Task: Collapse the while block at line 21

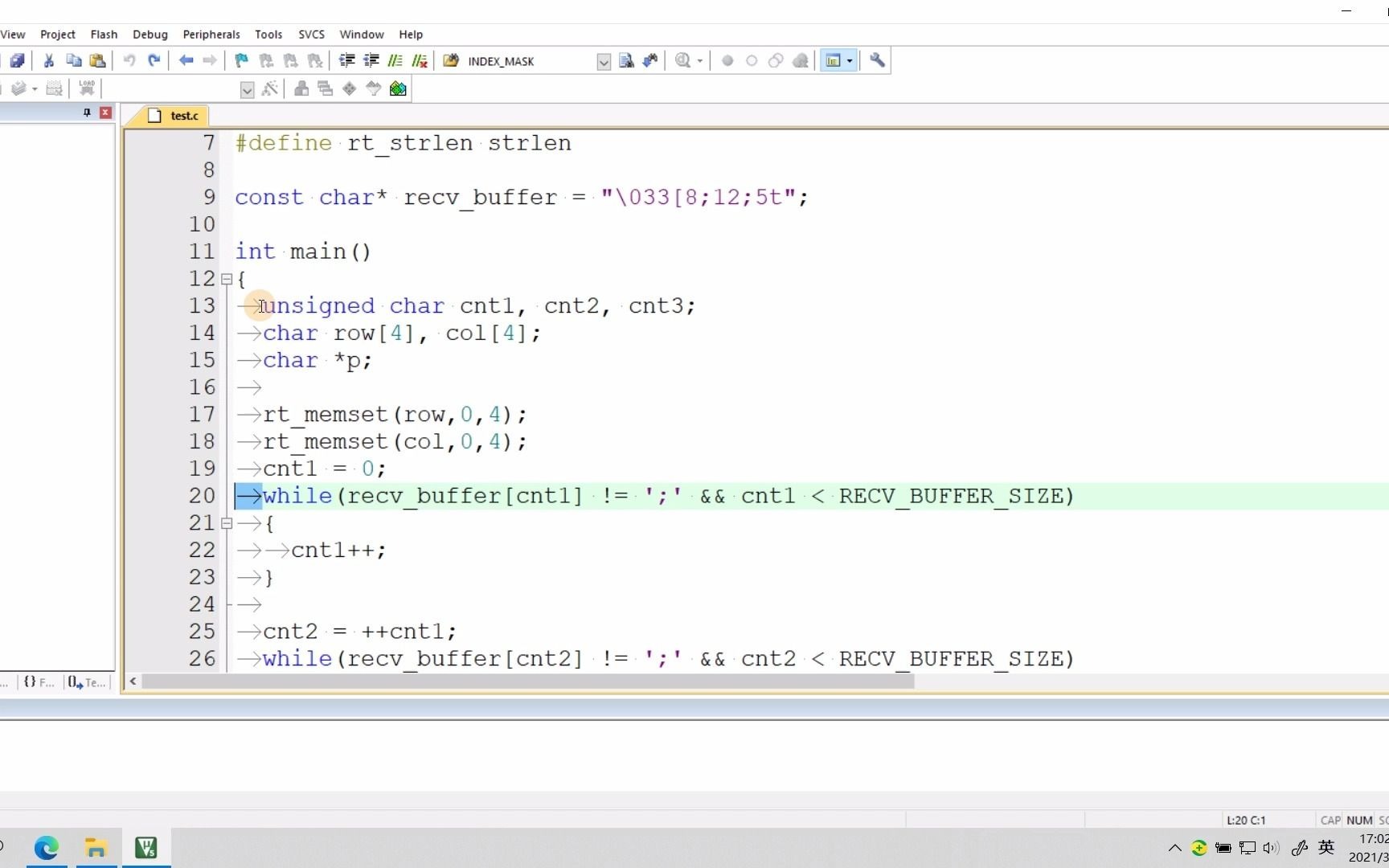Action: [x=227, y=523]
